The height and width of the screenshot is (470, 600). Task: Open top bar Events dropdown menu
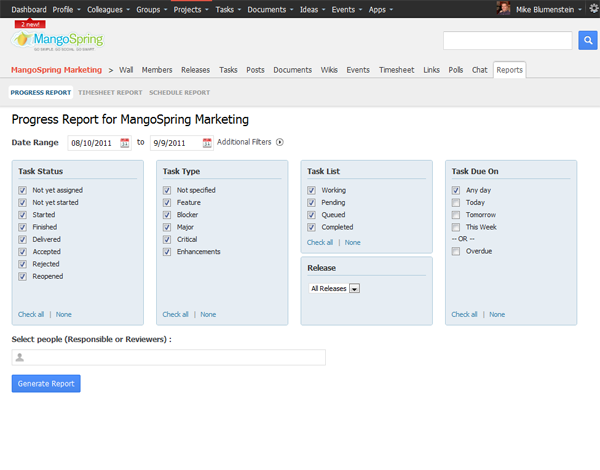pyautogui.click(x=347, y=10)
